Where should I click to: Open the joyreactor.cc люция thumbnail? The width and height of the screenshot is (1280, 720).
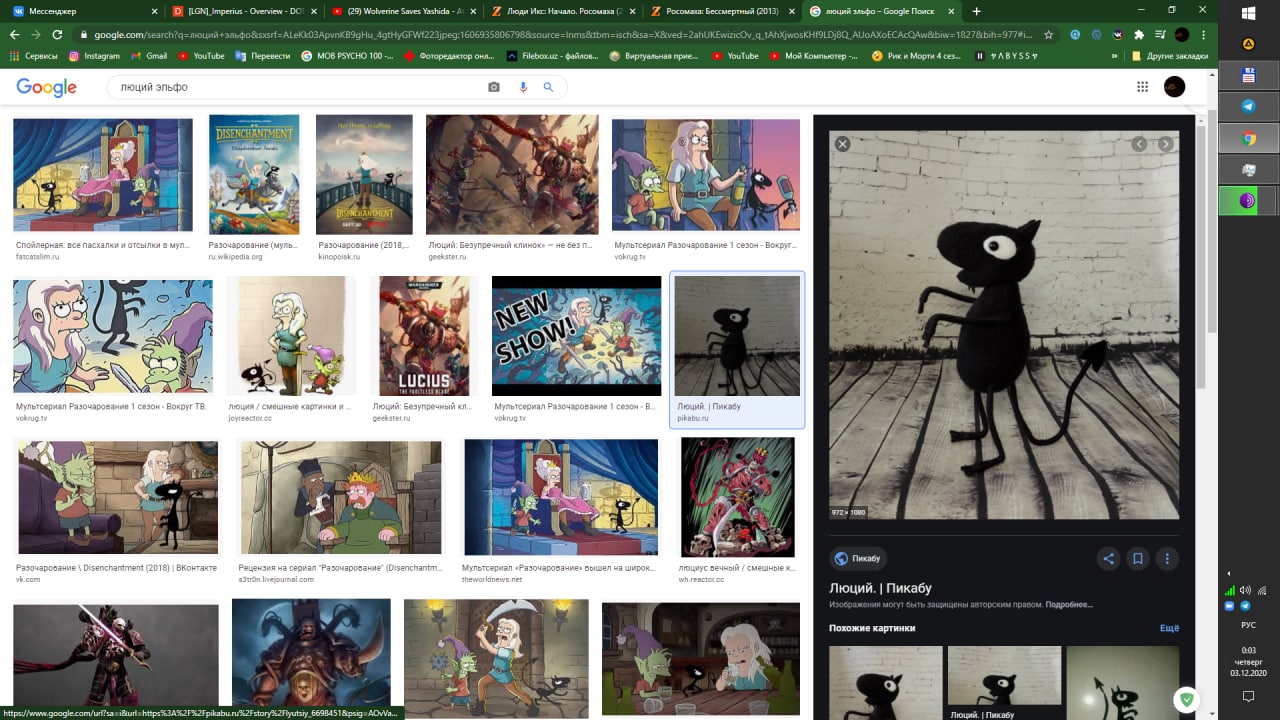click(x=291, y=336)
